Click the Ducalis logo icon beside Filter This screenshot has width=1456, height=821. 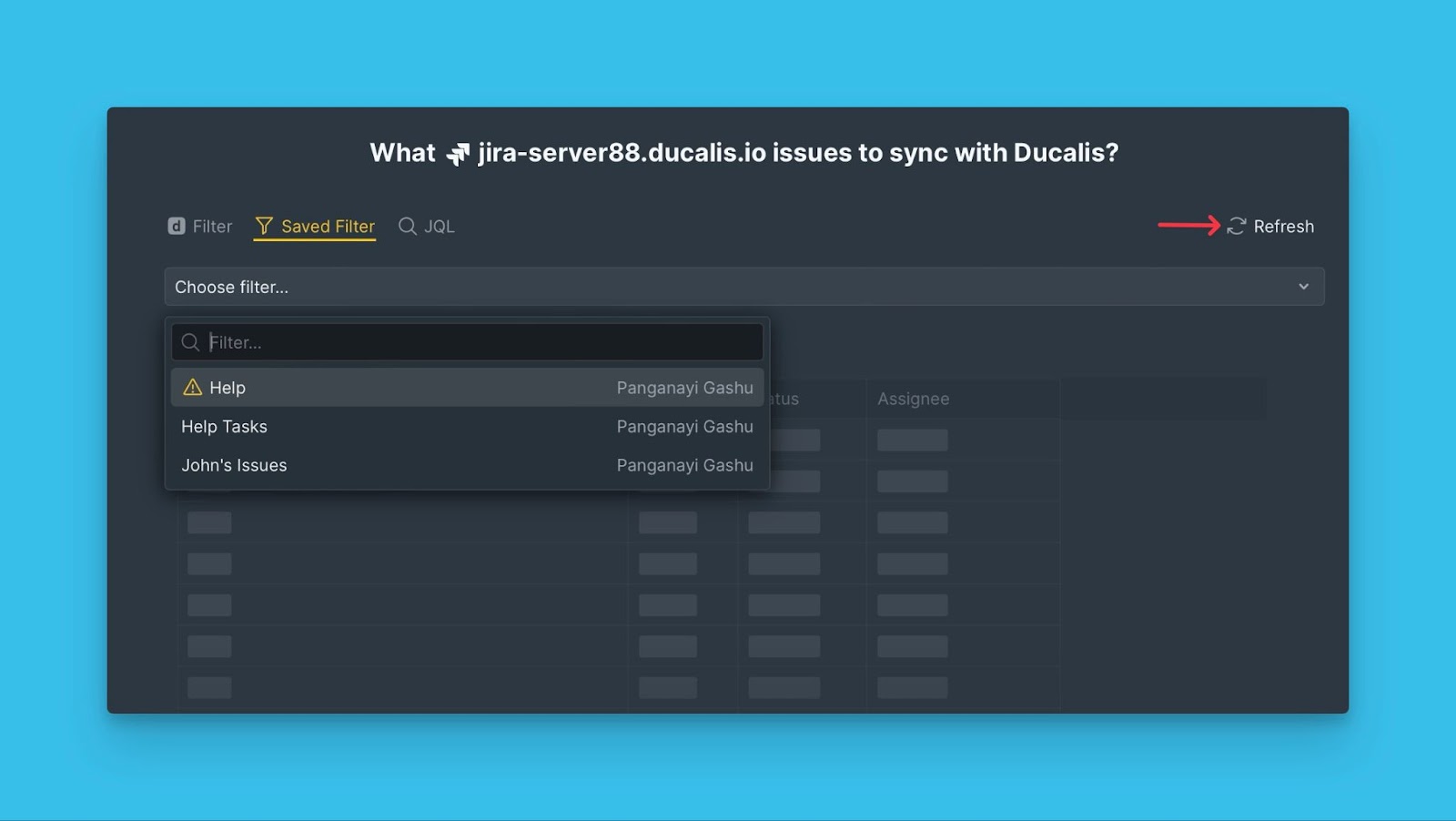click(x=177, y=226)
